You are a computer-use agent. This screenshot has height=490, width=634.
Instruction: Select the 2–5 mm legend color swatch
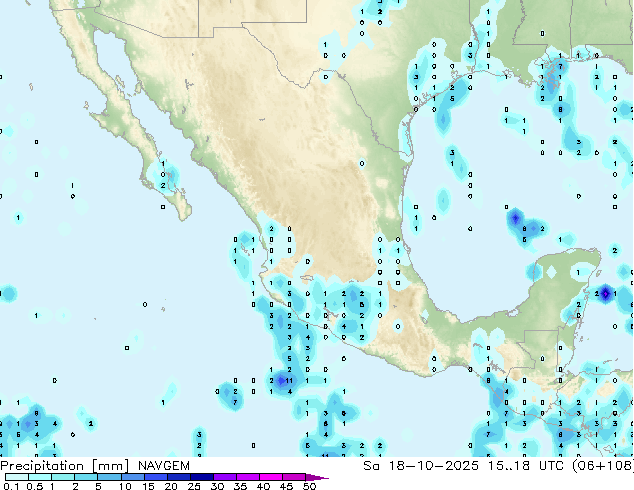coord(86,477)
